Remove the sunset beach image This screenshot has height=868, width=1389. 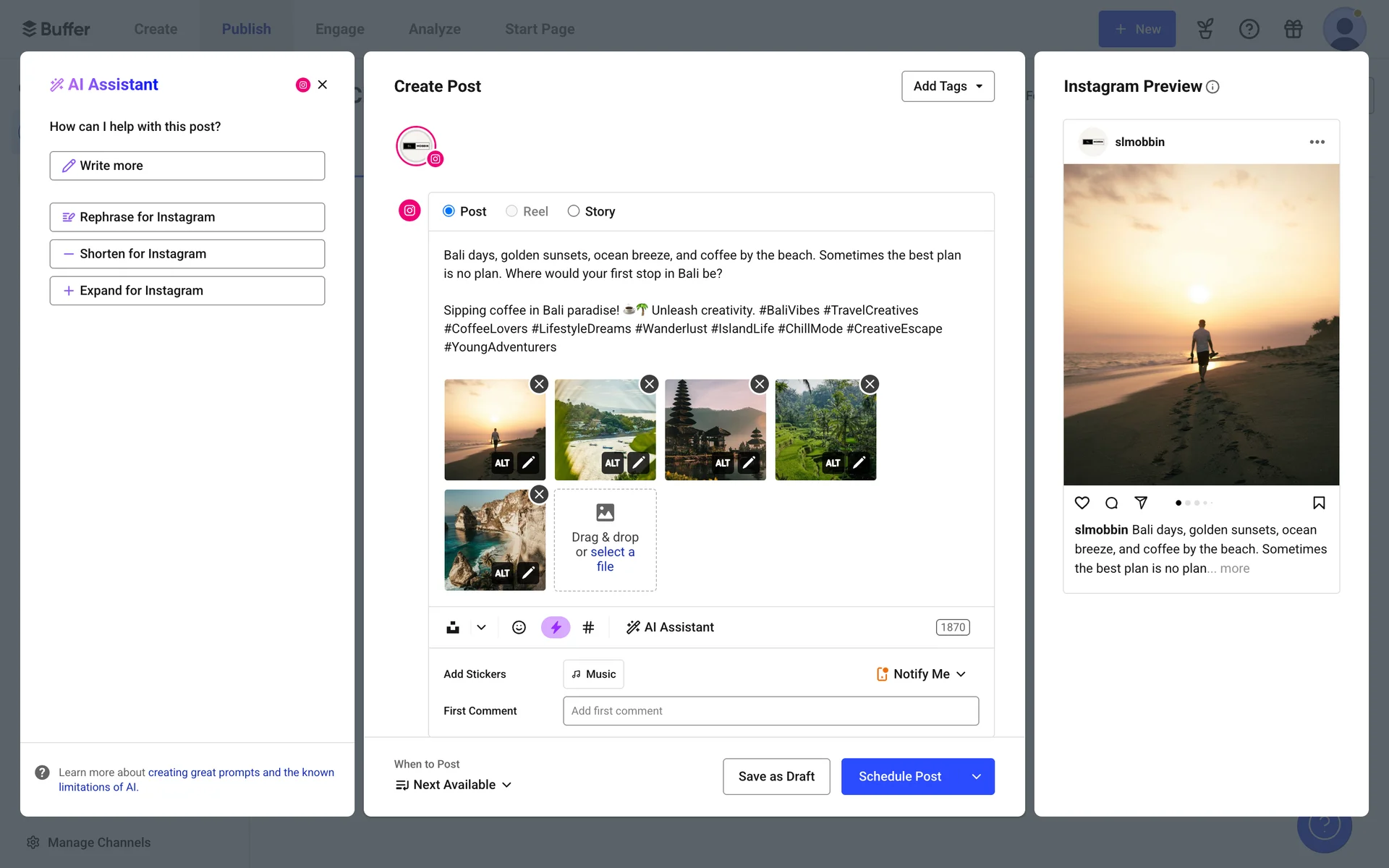tap(539, 384)
